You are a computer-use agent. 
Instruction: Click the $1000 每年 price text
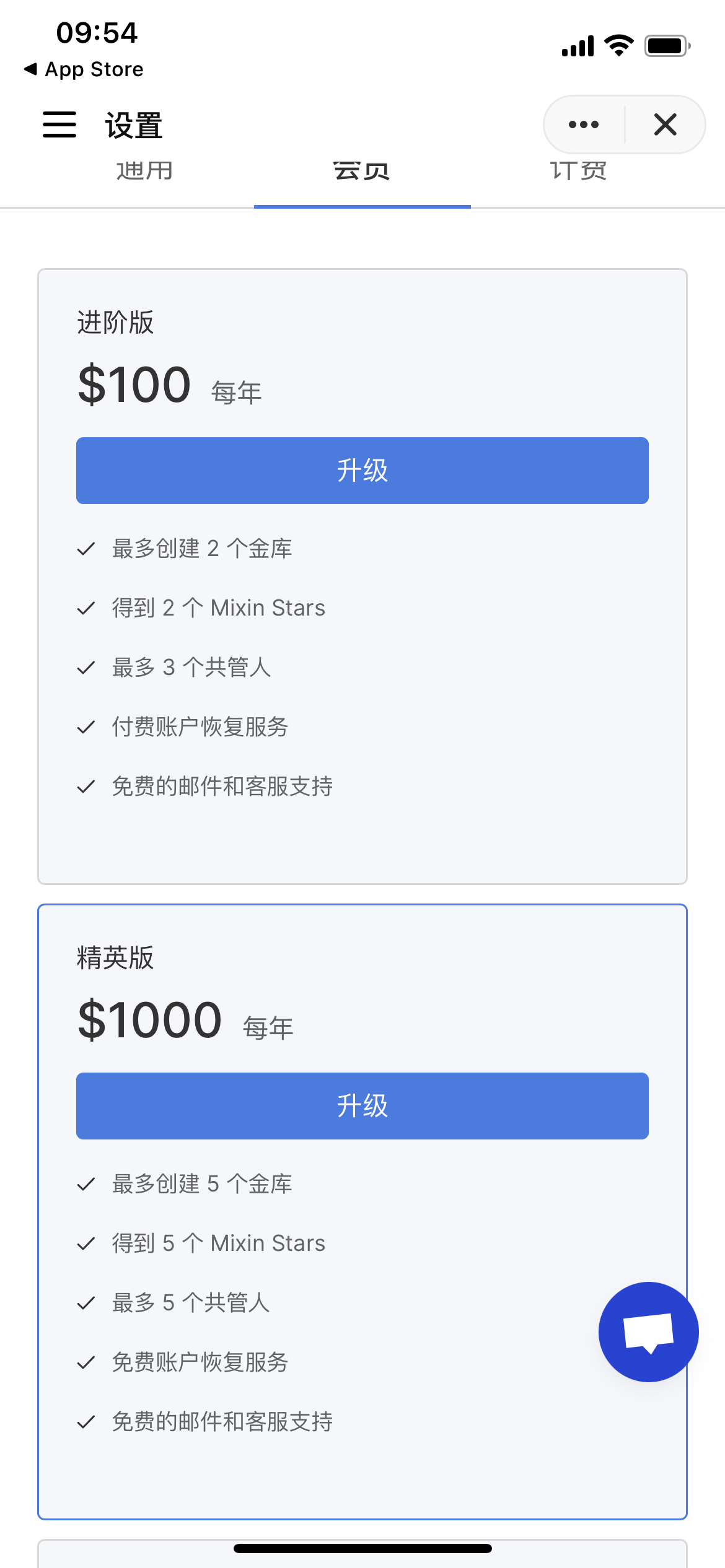click(x=185, y=1021)
